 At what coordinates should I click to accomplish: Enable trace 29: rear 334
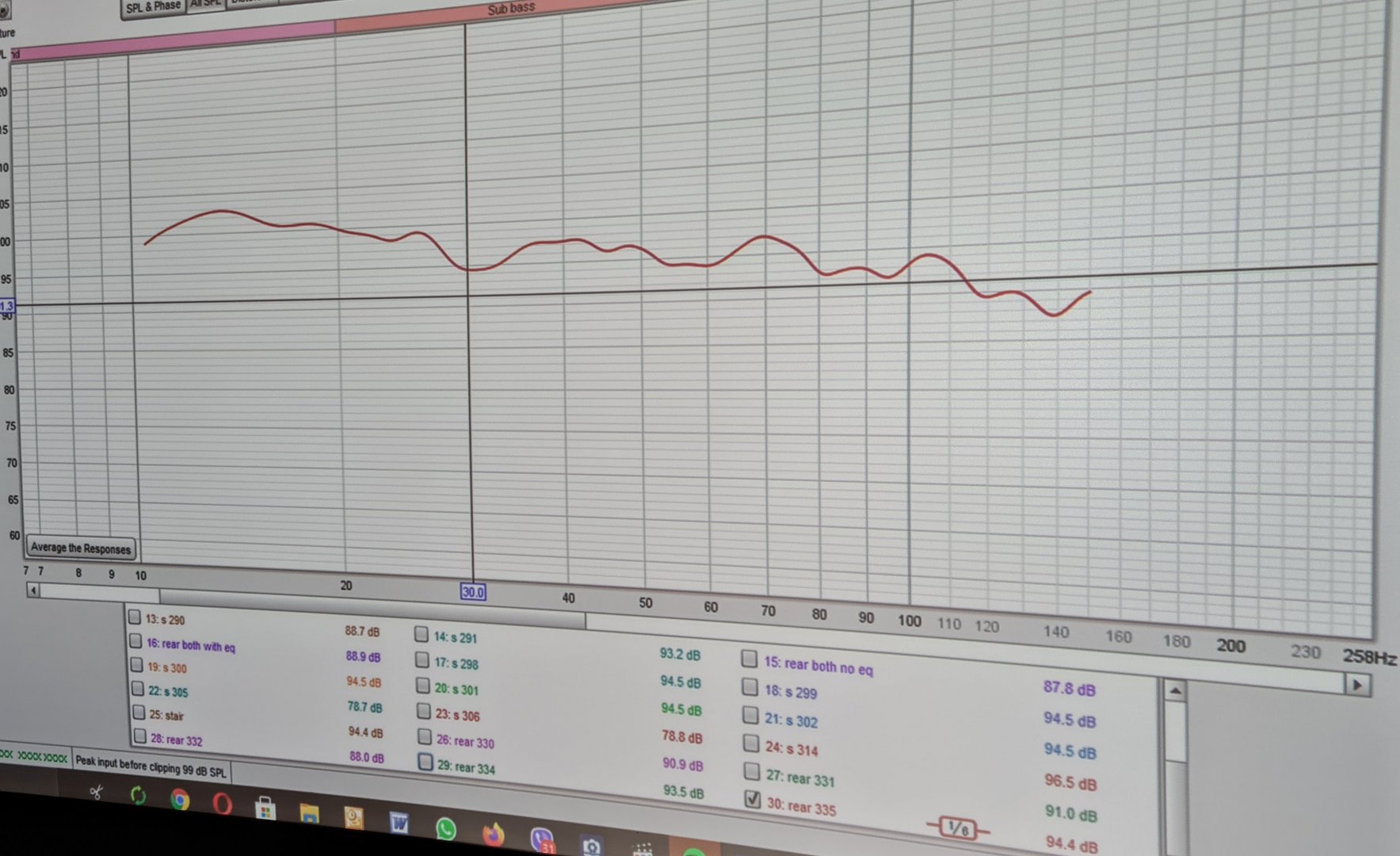click(425, 762)
